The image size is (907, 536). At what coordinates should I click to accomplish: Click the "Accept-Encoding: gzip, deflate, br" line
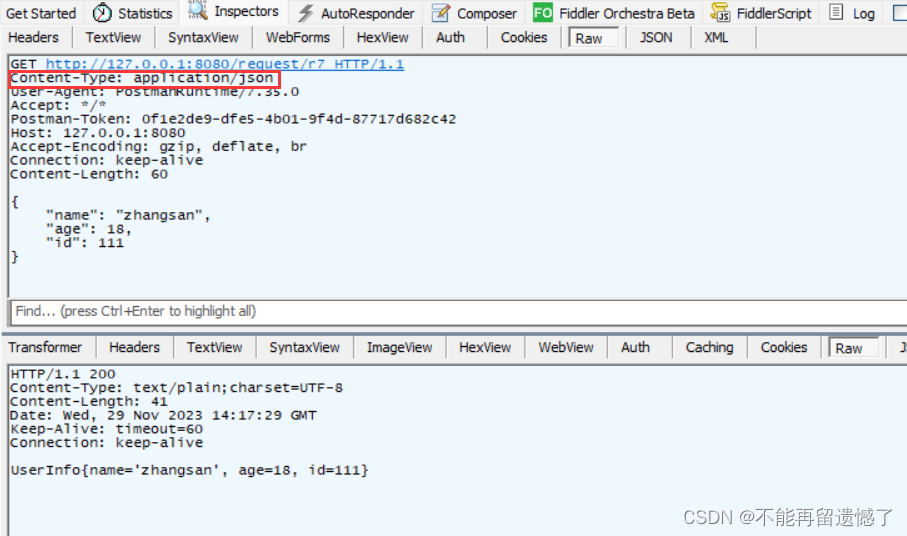tap(158, 147)
